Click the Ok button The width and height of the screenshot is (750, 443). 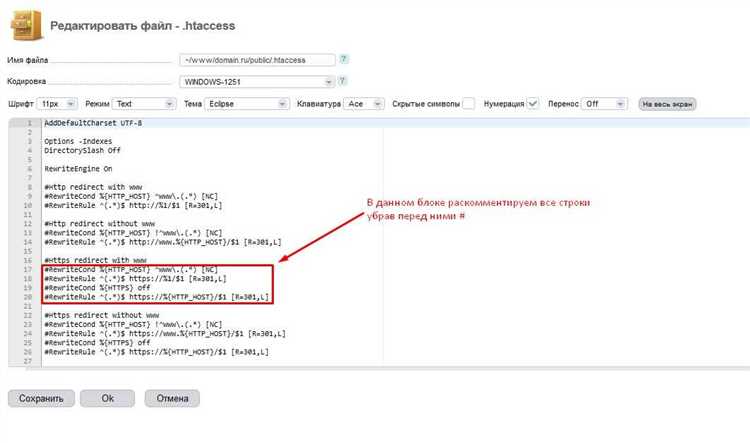[x=108, y=399]
